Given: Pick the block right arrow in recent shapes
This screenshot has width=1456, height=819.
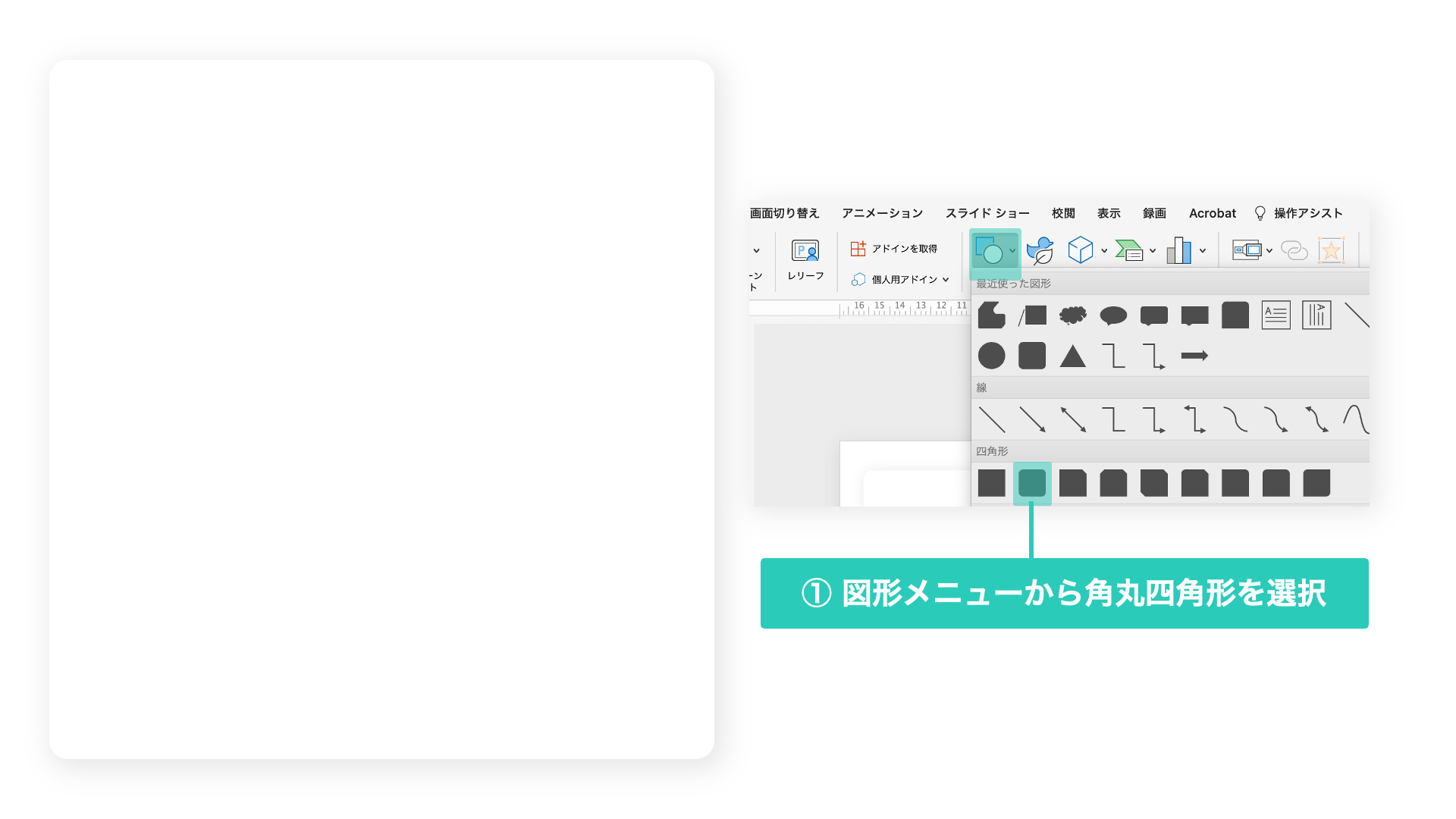Looking at the screenshot, I should pos(1194,356).
